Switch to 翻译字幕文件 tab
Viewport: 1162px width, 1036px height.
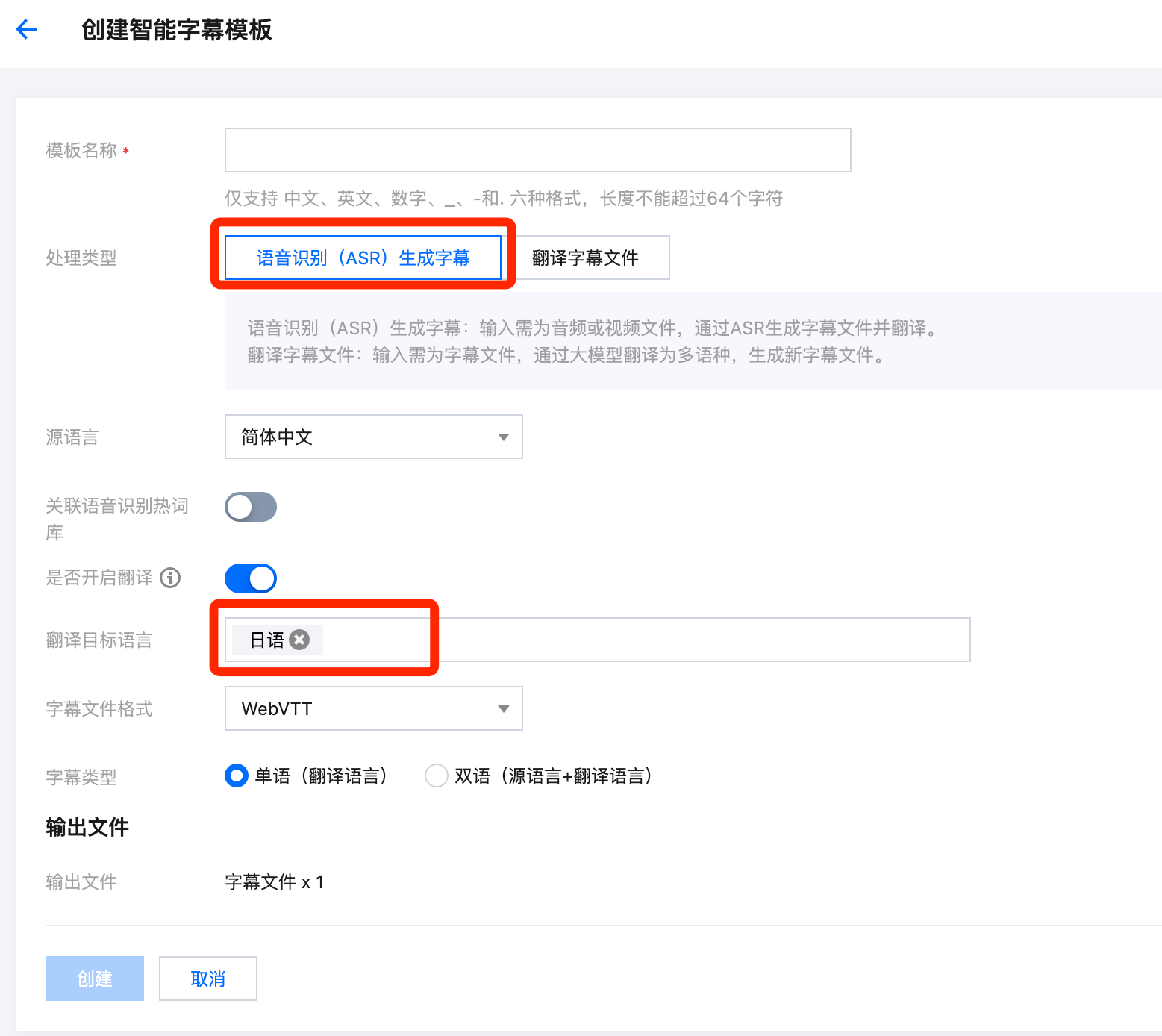tap(585, 258)
